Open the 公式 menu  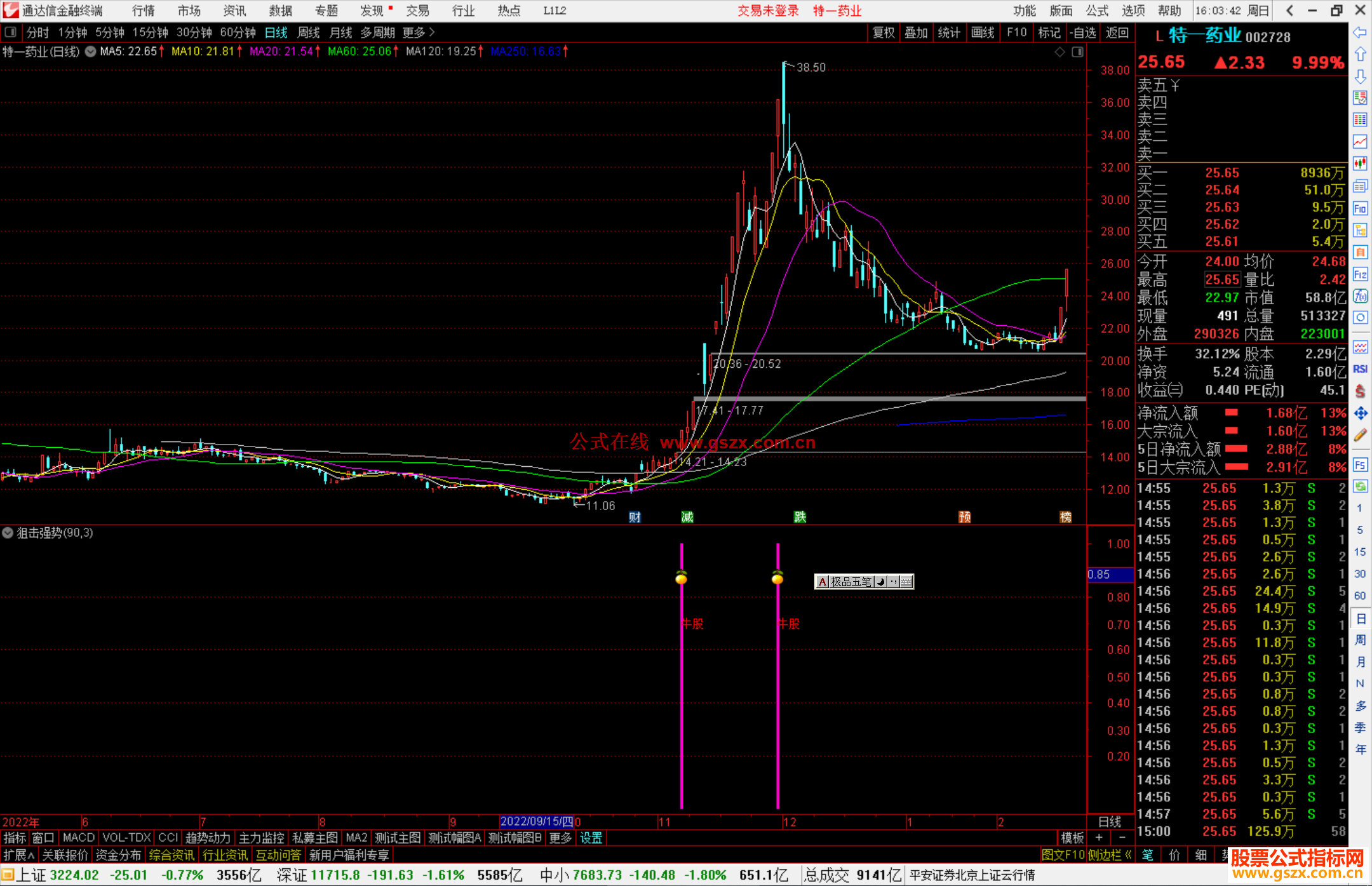[x=1097, y=10]
